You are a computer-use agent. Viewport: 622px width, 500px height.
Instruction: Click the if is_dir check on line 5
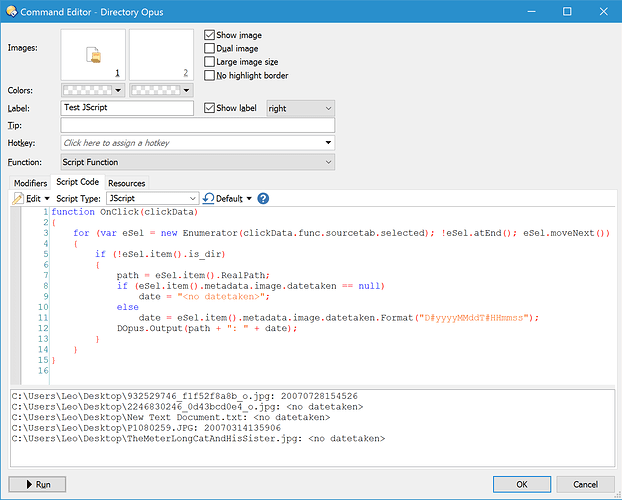[160, 254]
